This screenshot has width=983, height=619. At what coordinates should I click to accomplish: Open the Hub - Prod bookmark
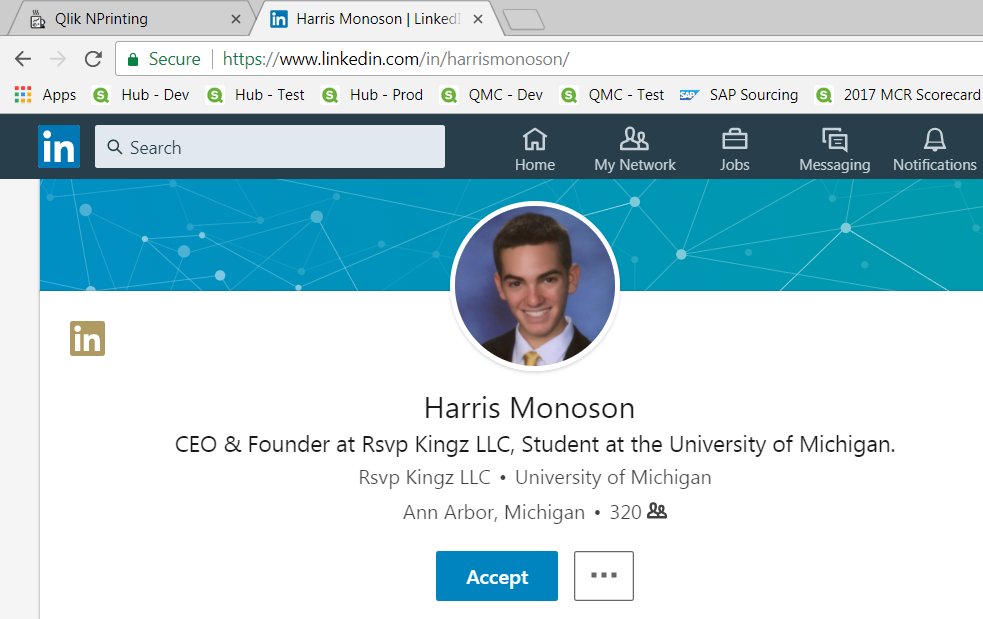(372, 95)
